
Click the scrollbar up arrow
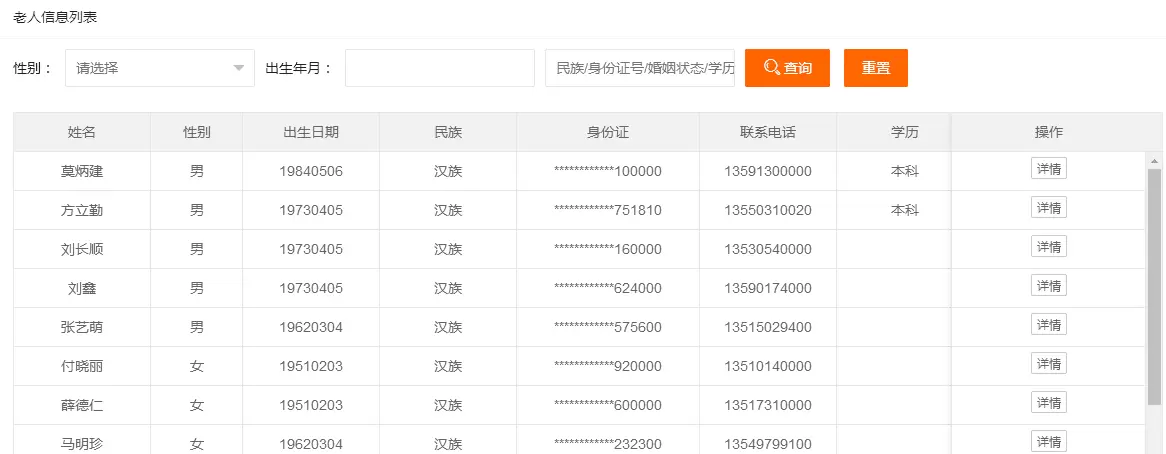click(x=1154, y=160)
